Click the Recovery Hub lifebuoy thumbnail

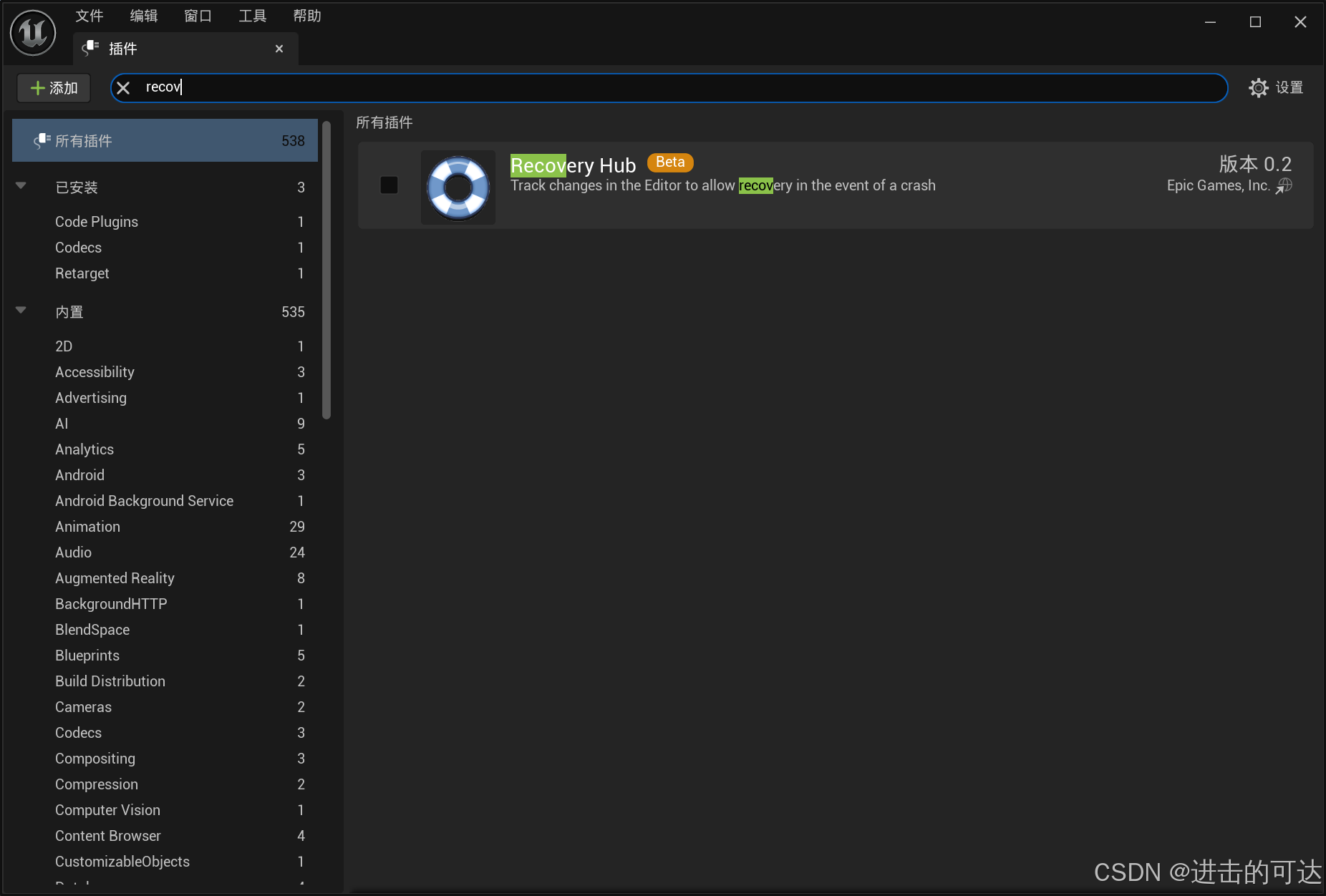[458, 188]
